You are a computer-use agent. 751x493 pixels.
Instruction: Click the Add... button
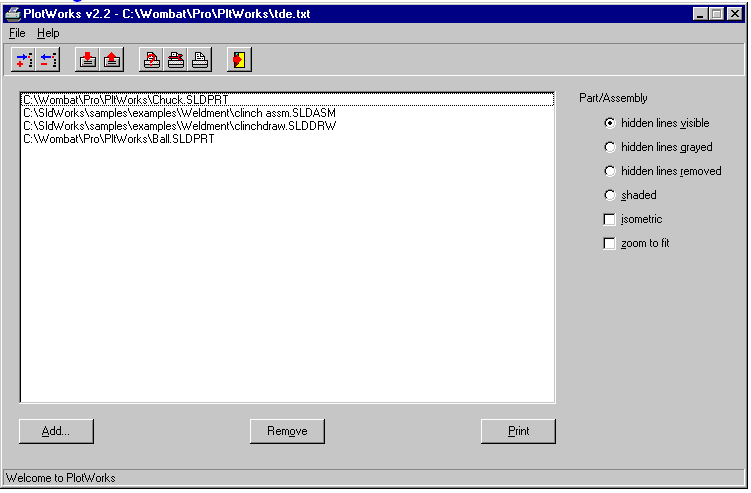[x=56, y=431]
